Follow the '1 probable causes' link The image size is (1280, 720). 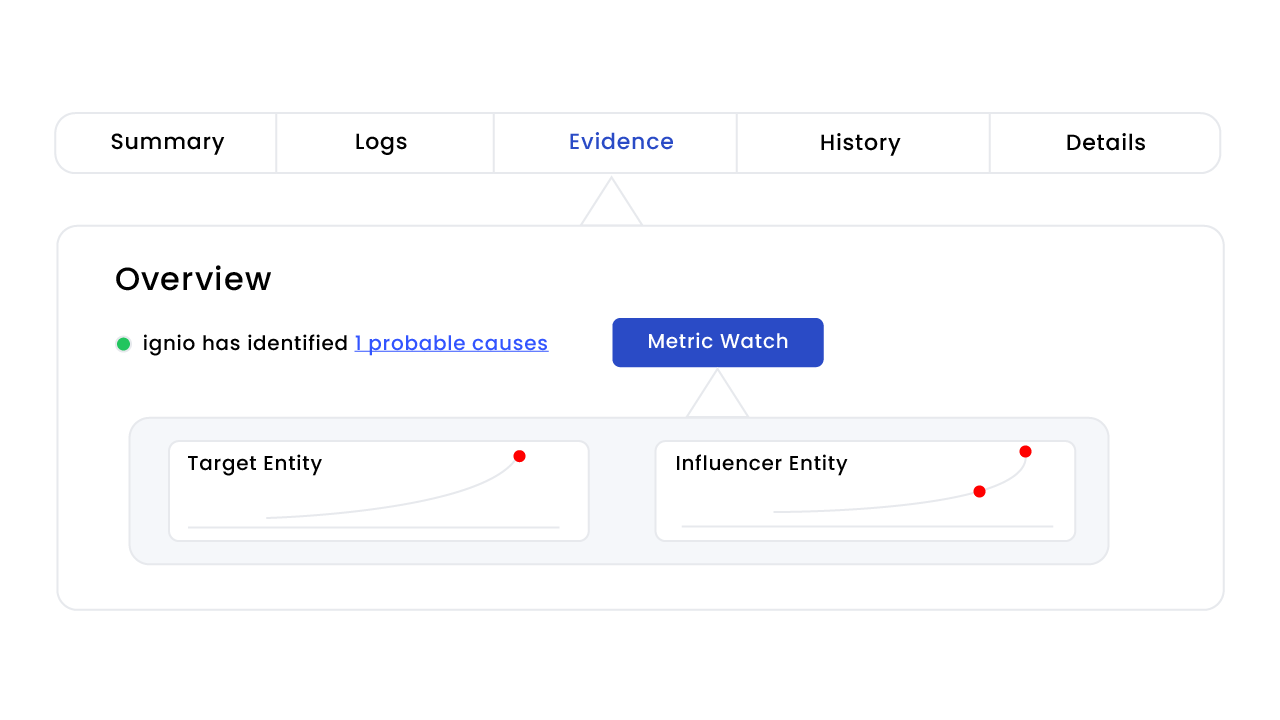(451, 343)
